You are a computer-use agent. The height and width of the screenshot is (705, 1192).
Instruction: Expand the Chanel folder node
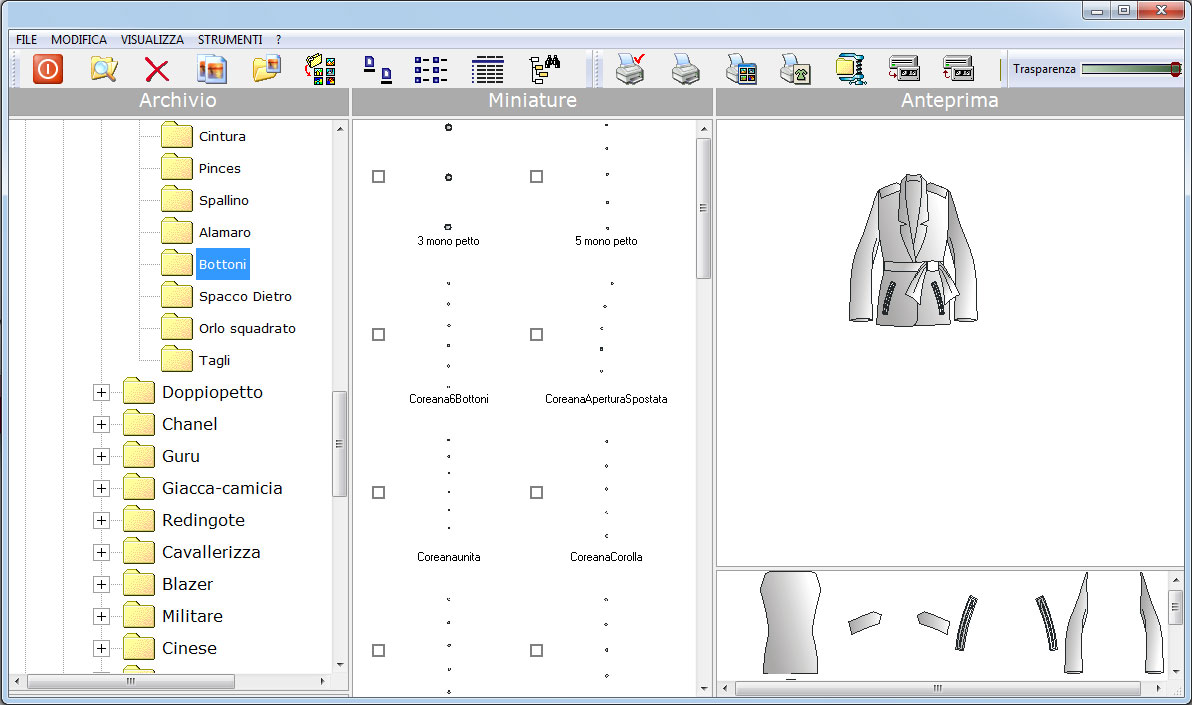pos(101,424)
